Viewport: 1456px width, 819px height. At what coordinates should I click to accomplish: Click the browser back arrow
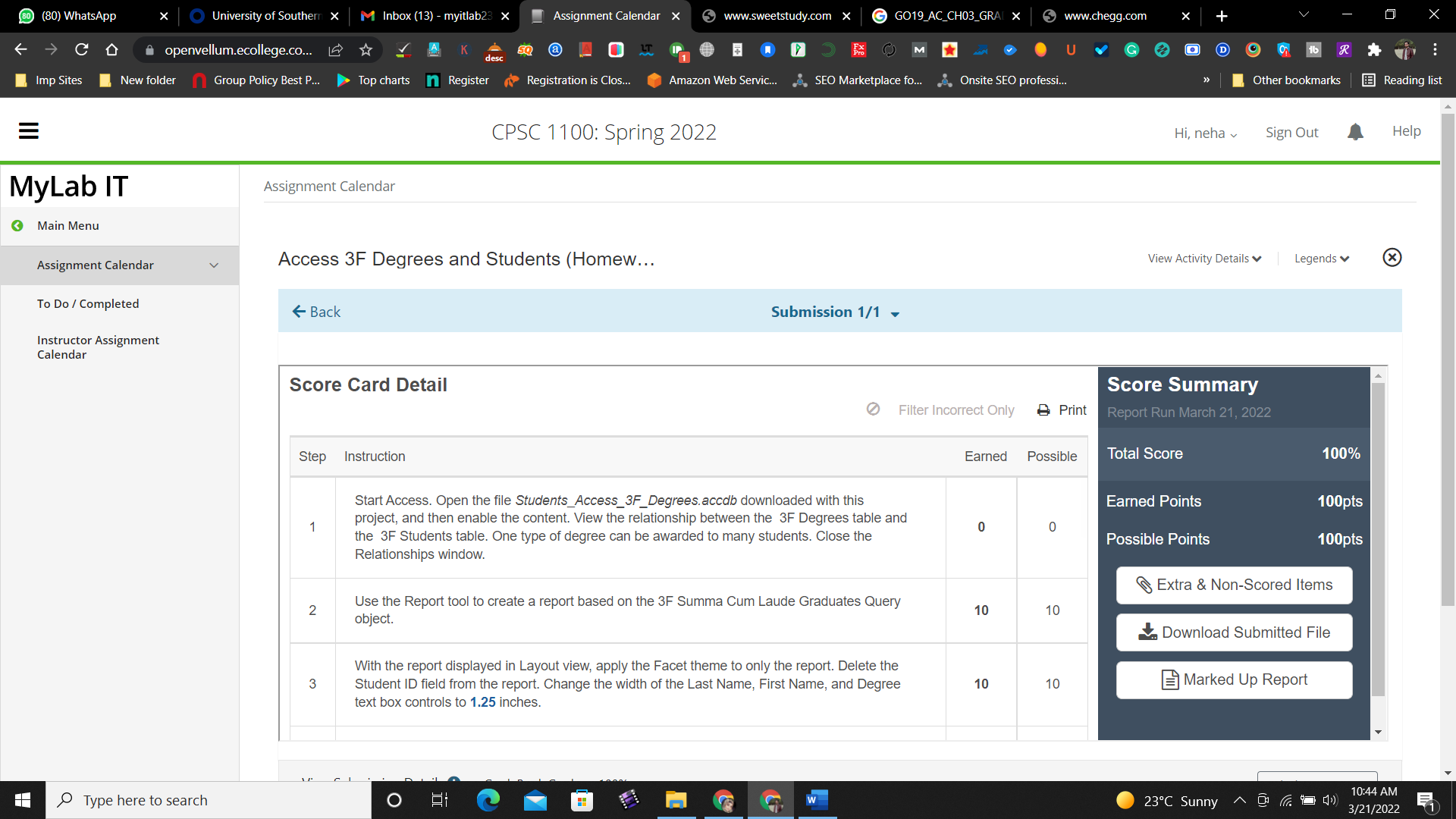click(x=20, y=50)
